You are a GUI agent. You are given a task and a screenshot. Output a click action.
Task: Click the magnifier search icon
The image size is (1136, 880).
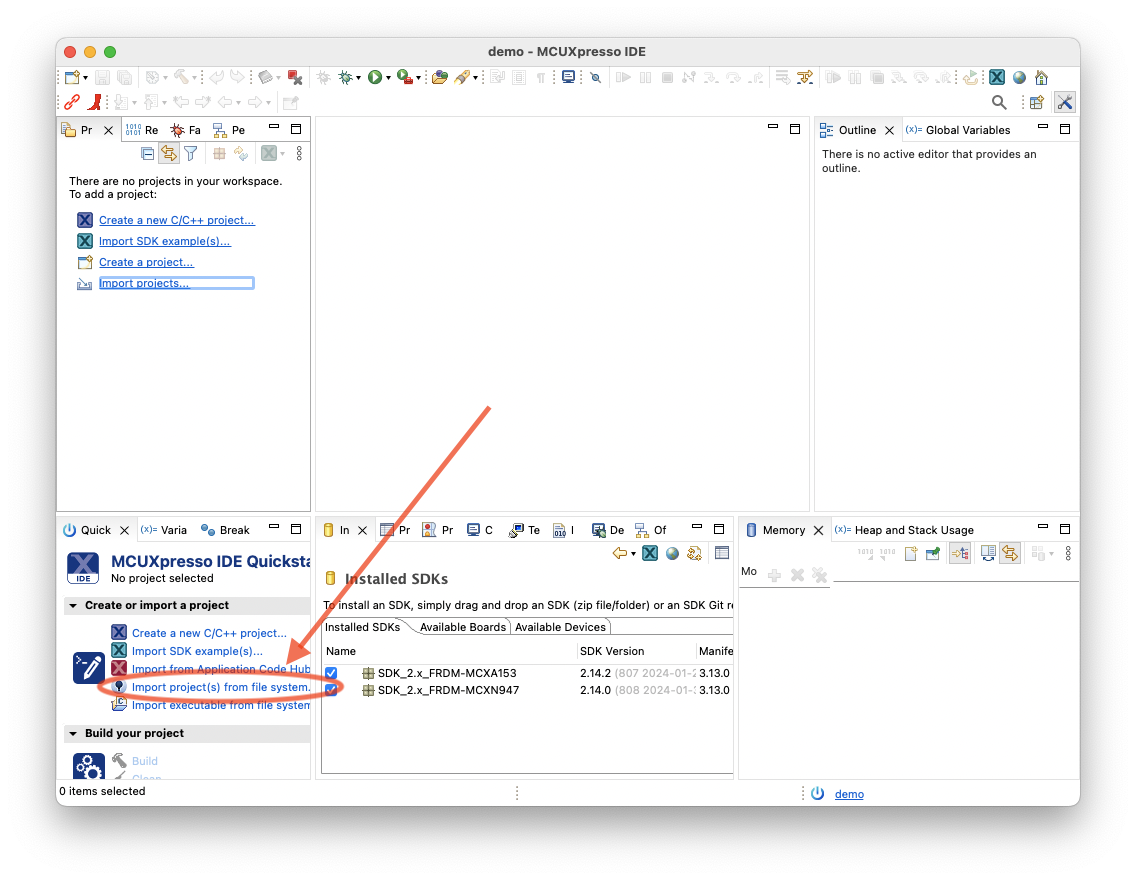(x=999, y=102)
